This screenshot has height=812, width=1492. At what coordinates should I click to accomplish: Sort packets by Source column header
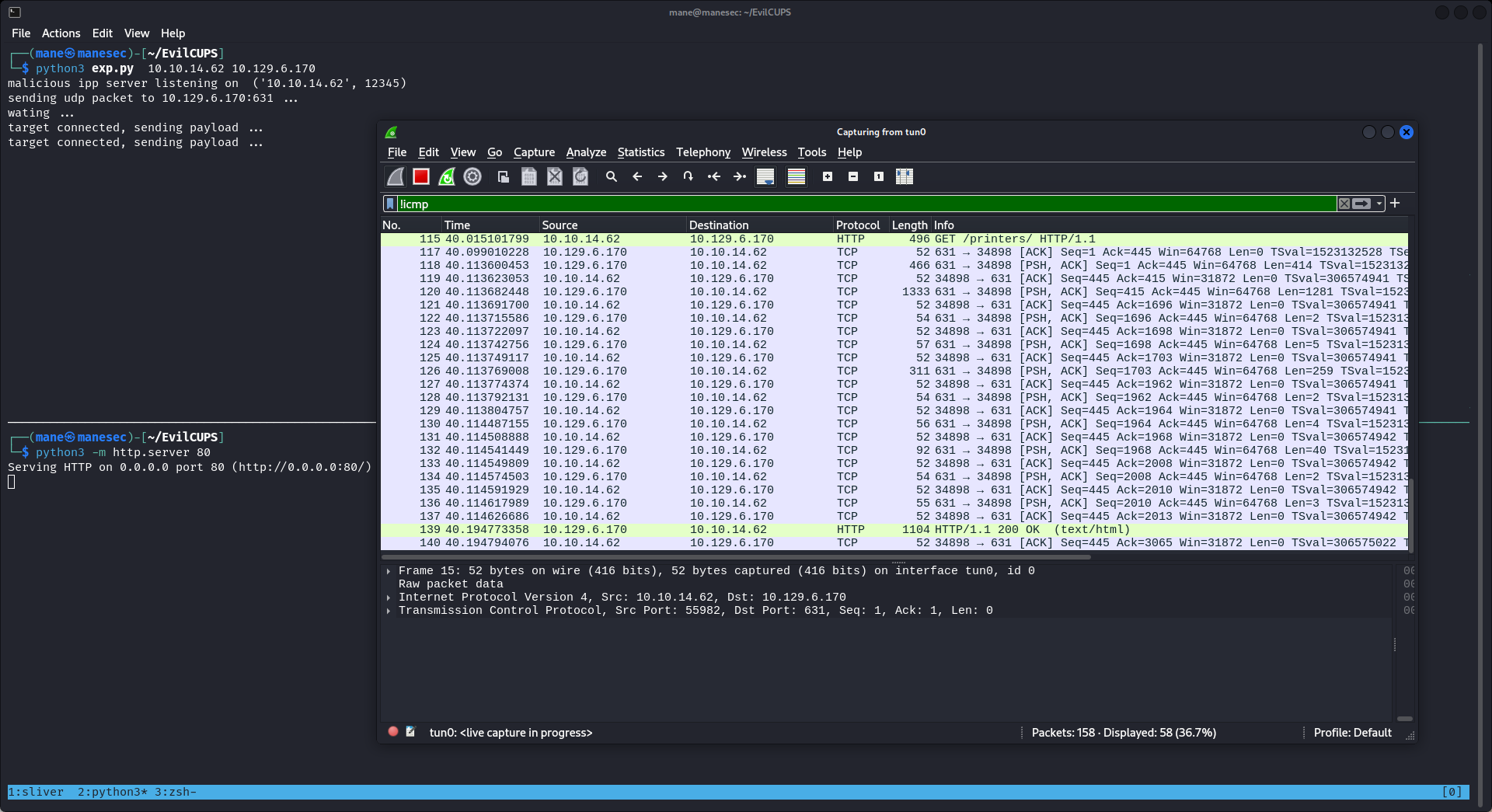[x=613, y=225]
